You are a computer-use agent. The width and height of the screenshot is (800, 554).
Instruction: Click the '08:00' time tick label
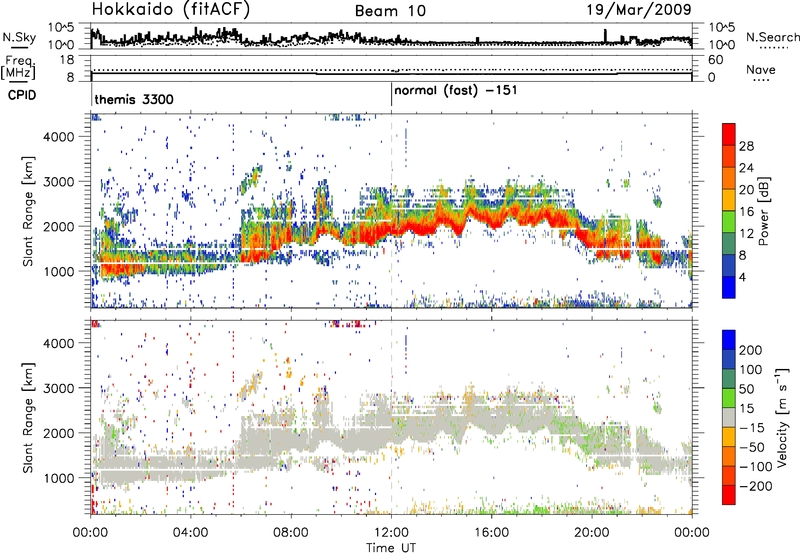coord(291,533)
